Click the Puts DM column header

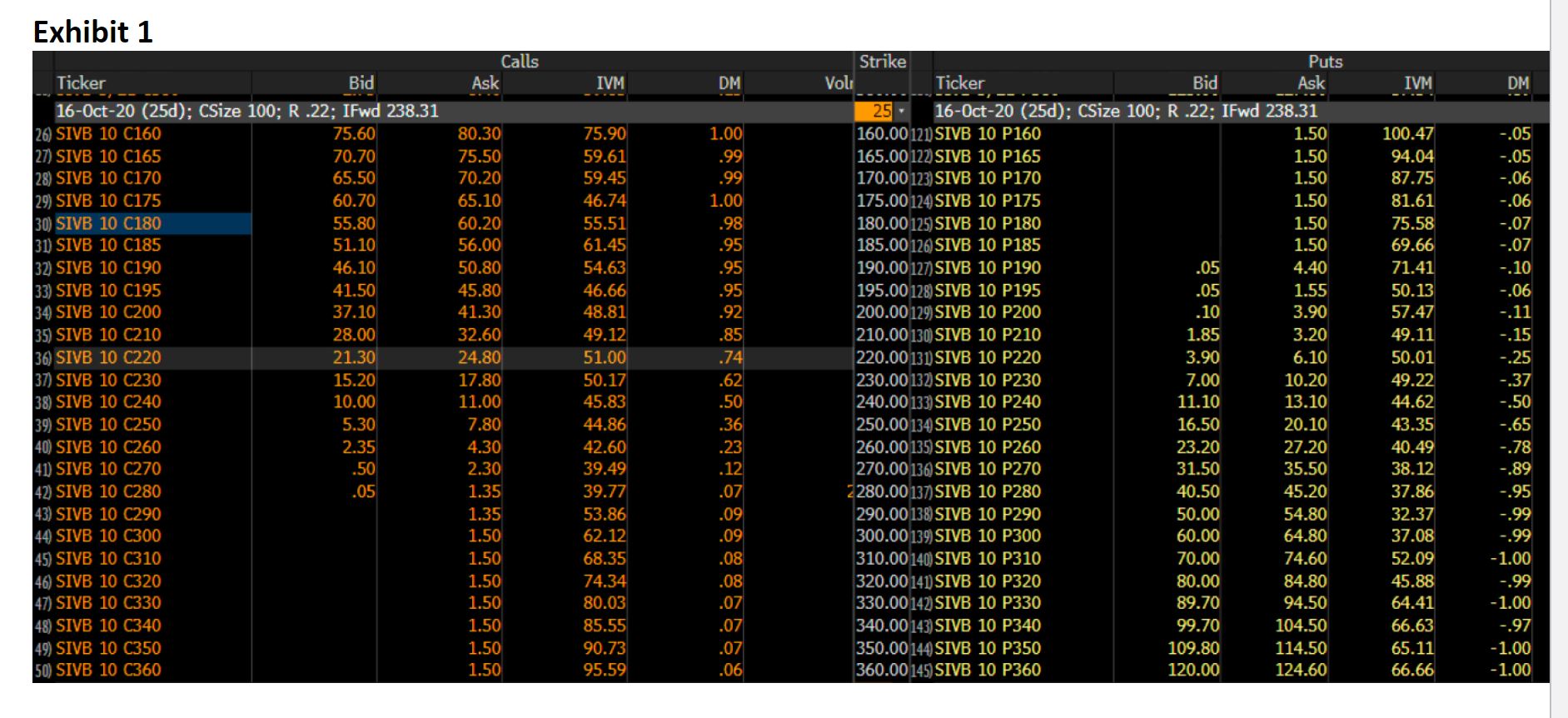click(1518, 82)
